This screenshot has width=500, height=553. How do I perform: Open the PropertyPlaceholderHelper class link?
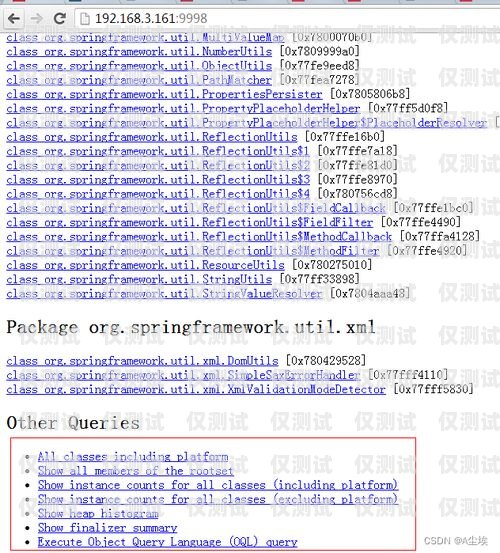[x=183, y=109]
